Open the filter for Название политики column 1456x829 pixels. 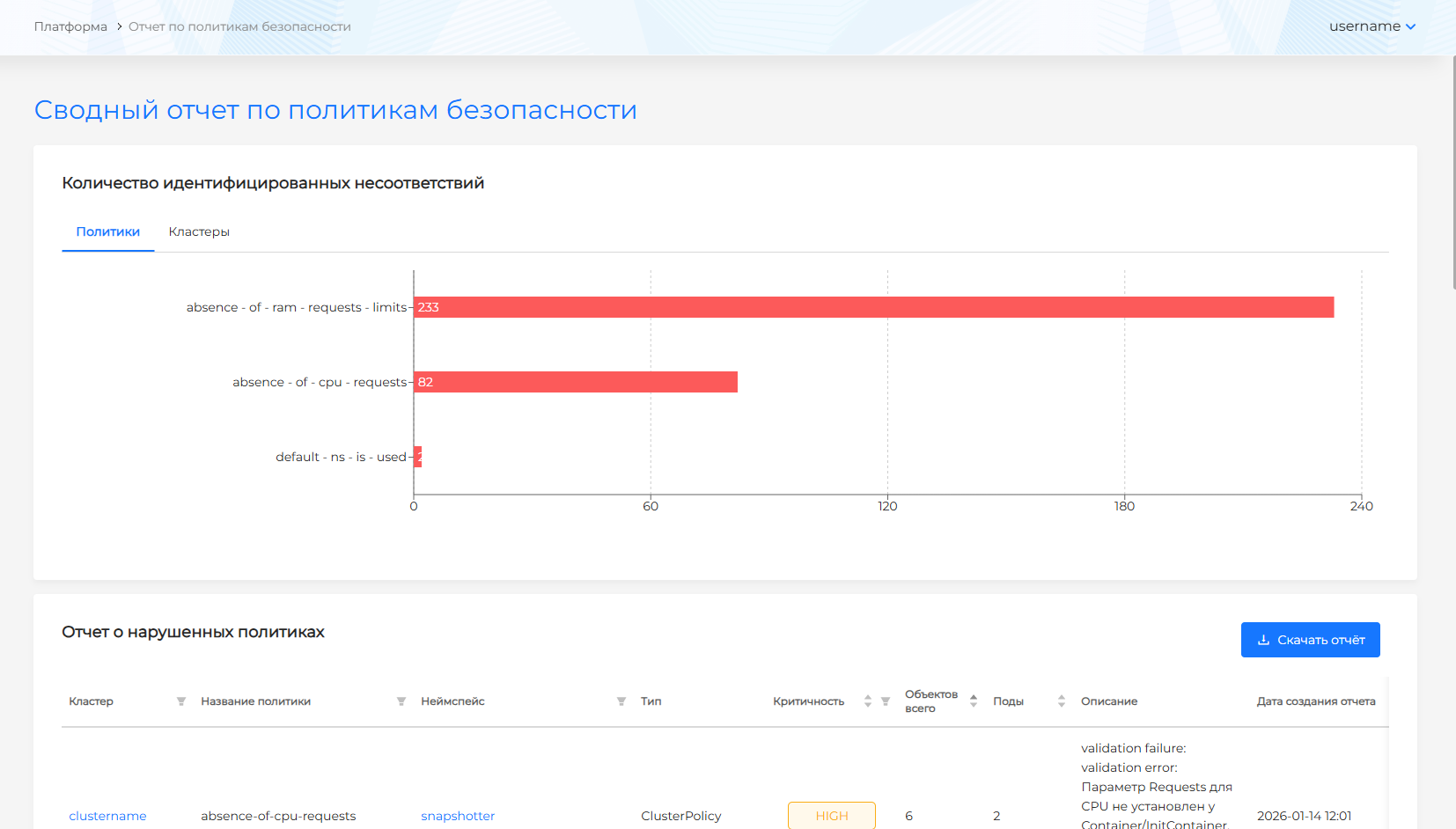click(x=401, y=701)
